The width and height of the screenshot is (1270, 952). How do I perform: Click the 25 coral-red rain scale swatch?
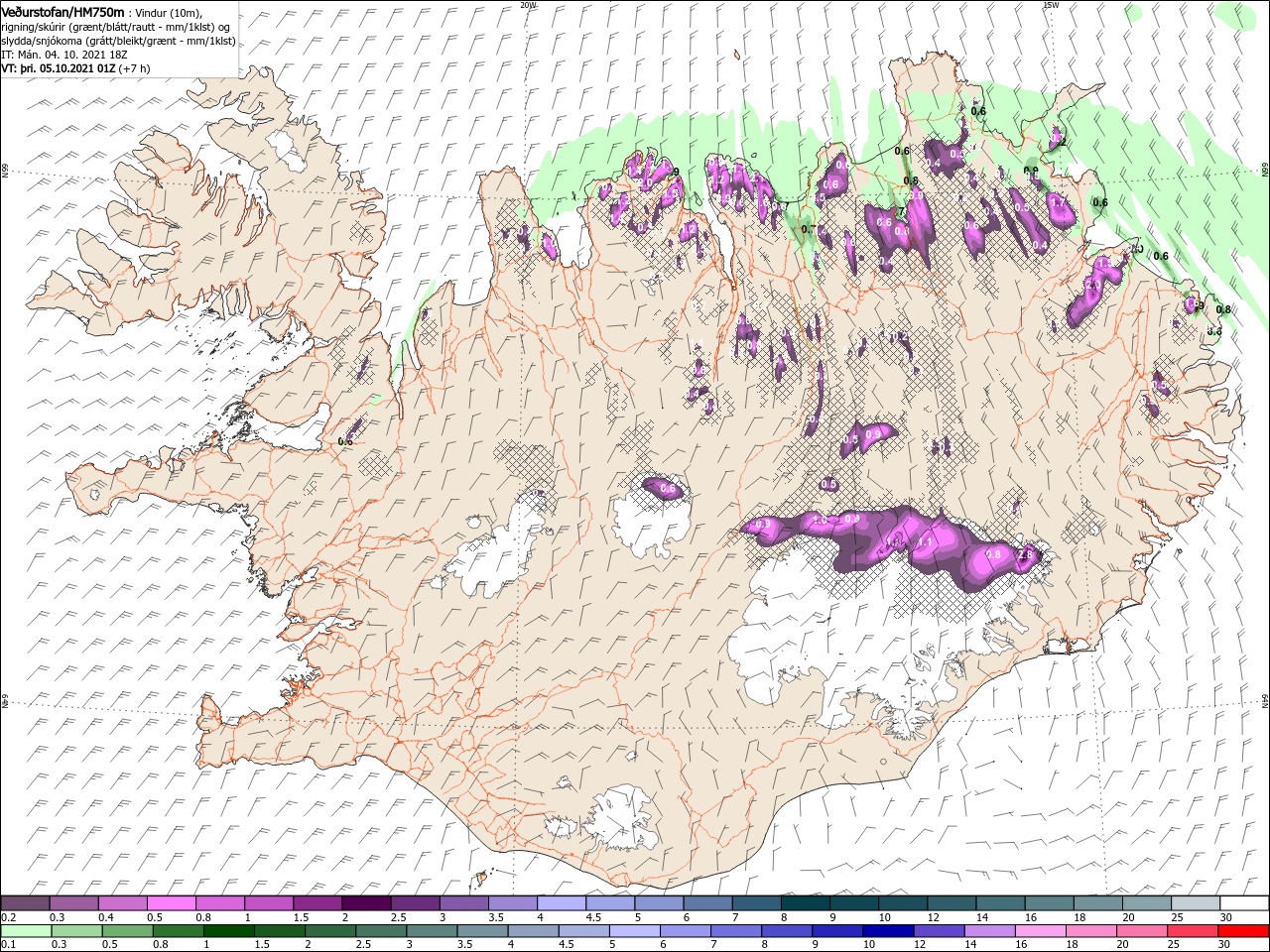1194,931
